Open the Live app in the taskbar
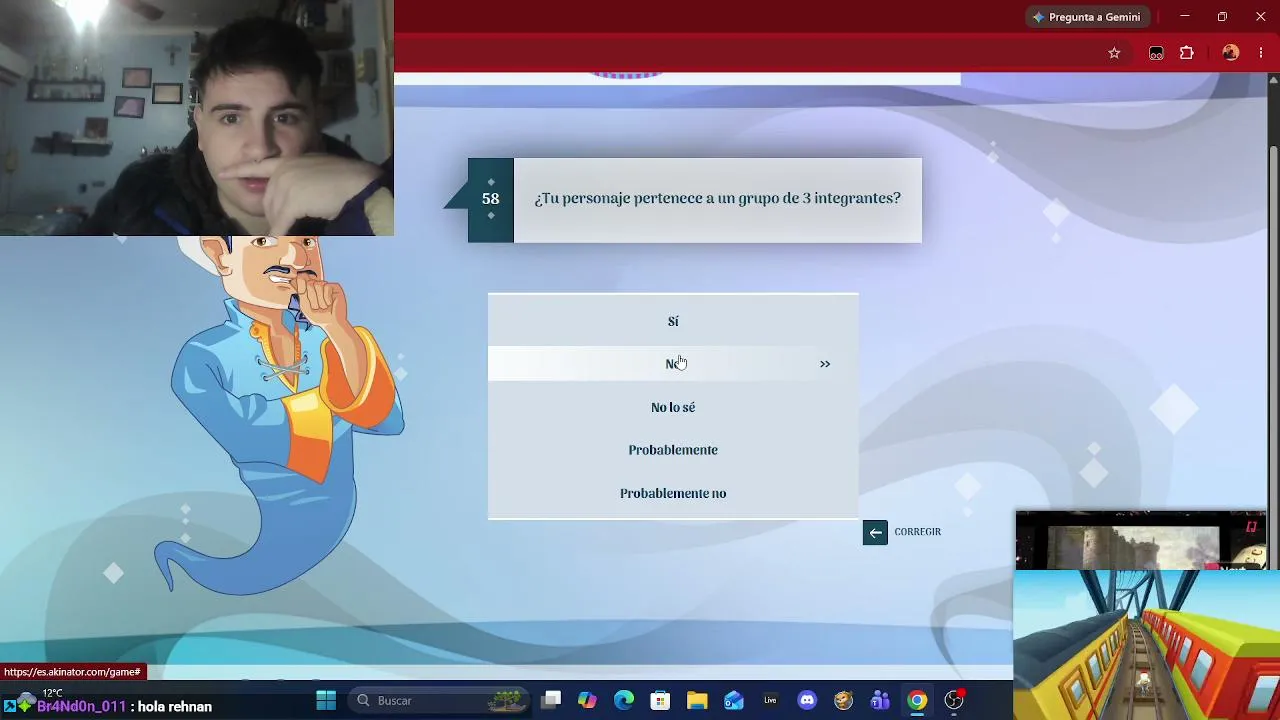The width and height of the screenshot is (1280, 720). [770, 700]
